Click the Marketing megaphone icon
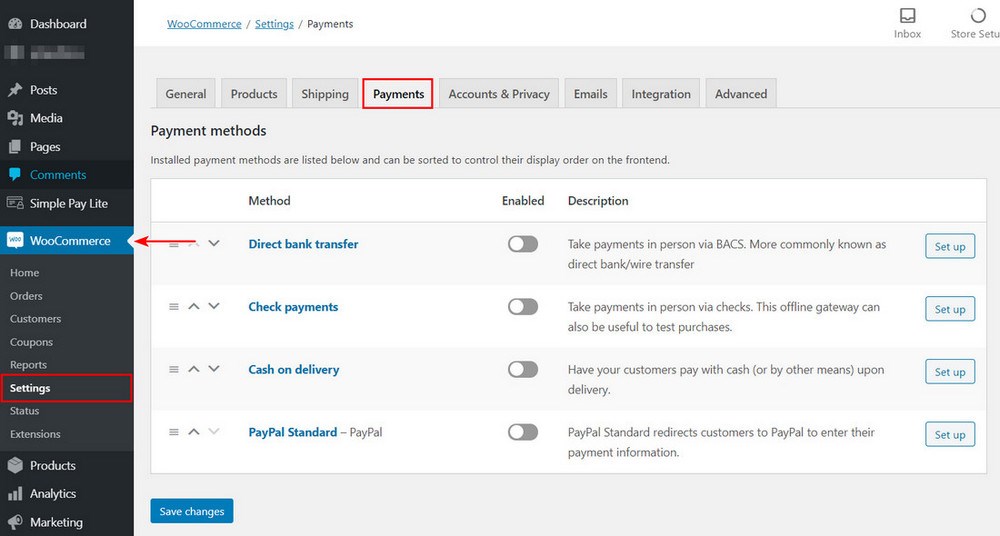Screen dimensions: 1000x536 coord(15,522)
